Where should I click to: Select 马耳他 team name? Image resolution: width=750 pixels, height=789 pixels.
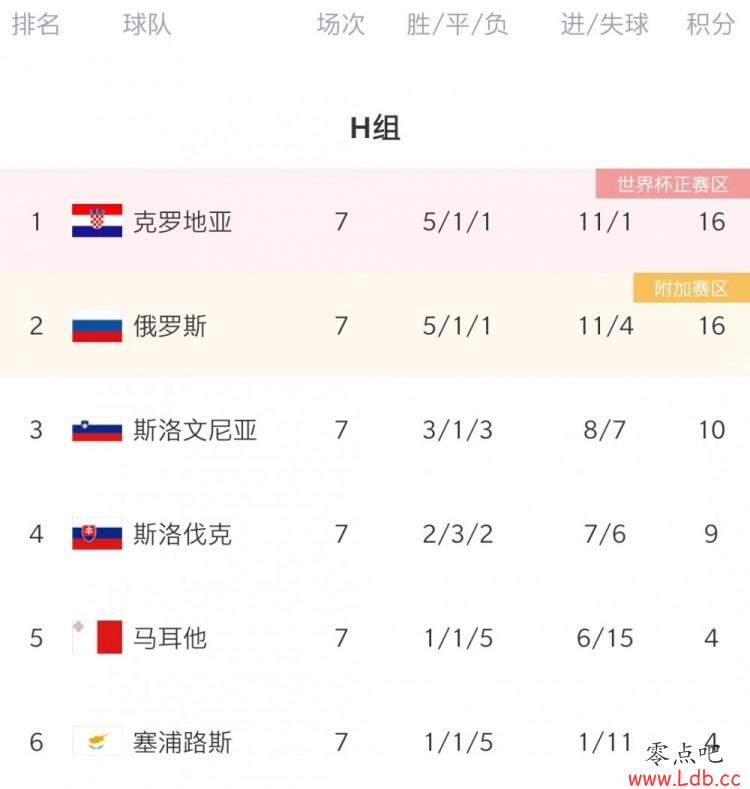170,638
